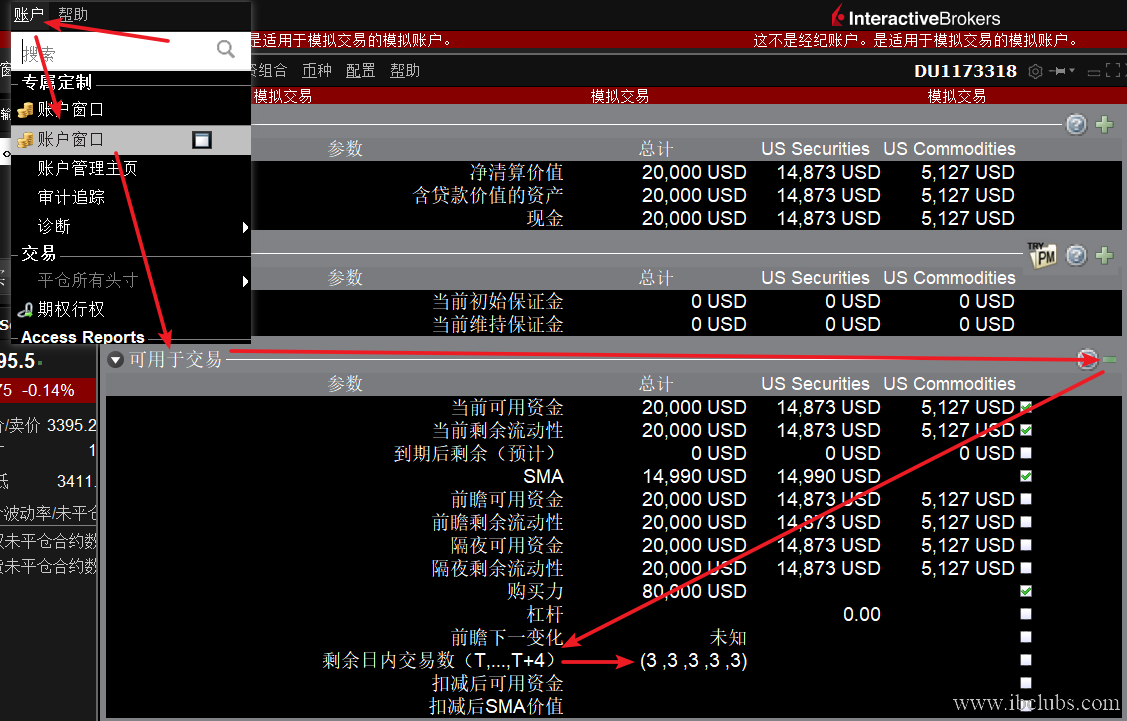Expand the 平仓所有头寸 submenu arrow
The height and width of the screenshot is (721, 1127).
245,281
